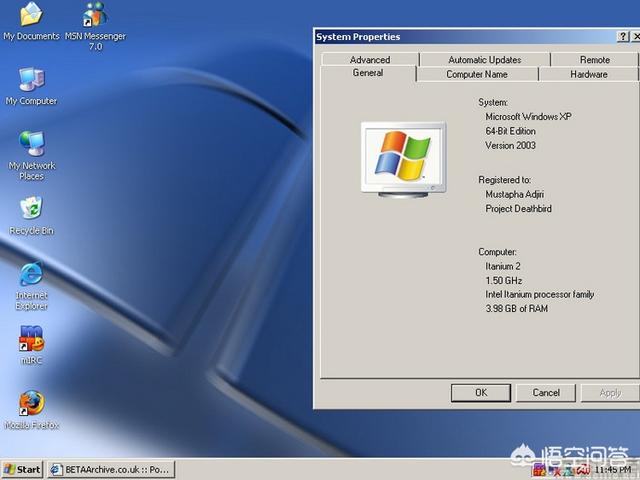Click the MSN Messenger tray icon

click(569, 470)
